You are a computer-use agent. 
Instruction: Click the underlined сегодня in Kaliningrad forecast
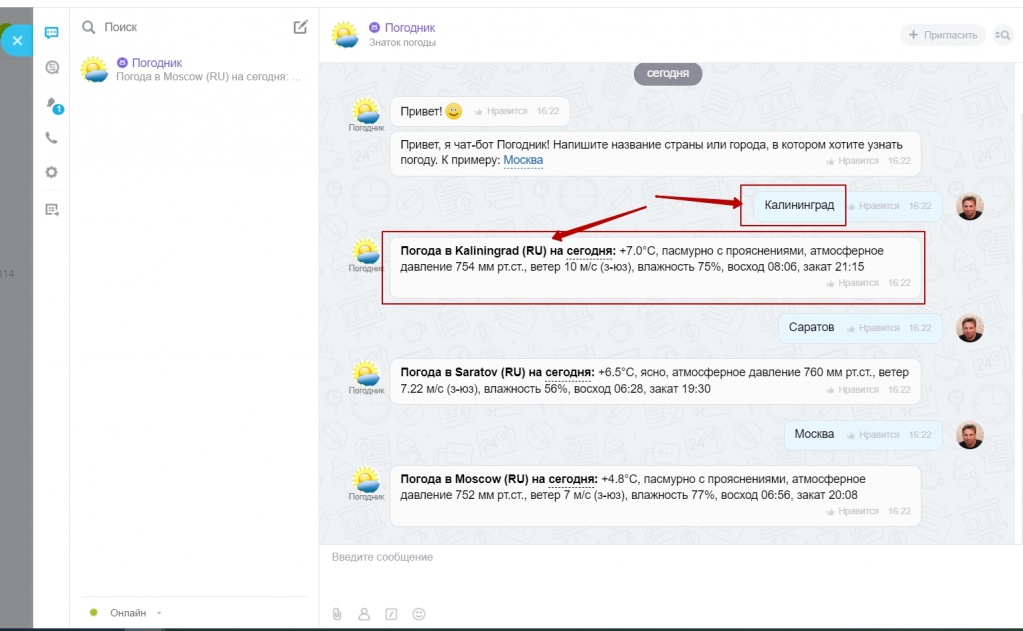tap(588, 251)
